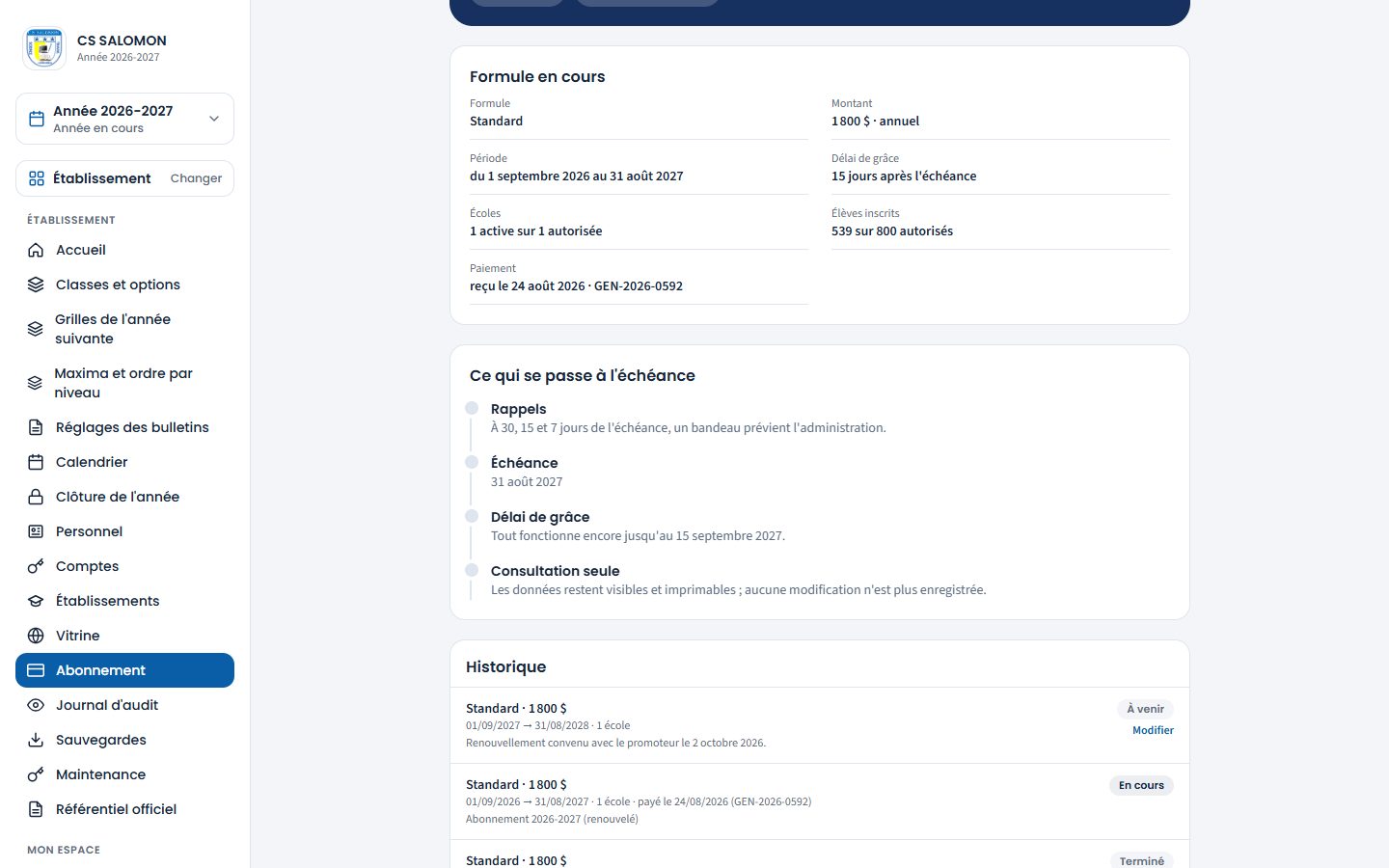
Task: Click the Vitrine globe icon
Action: pyautogui.click(x=36, y=636)
